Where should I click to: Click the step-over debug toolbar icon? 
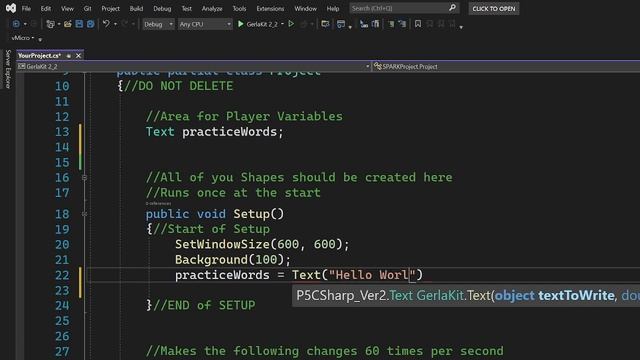tap(376, 24)
